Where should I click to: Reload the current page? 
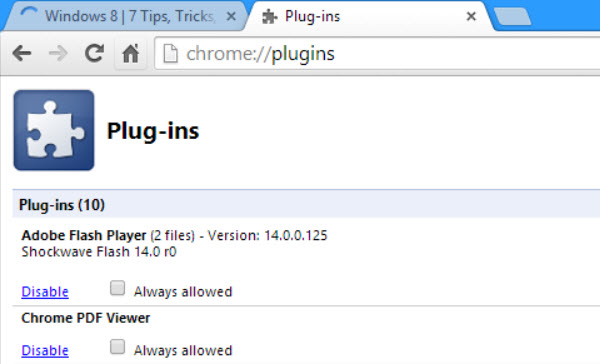coord(94,53)
